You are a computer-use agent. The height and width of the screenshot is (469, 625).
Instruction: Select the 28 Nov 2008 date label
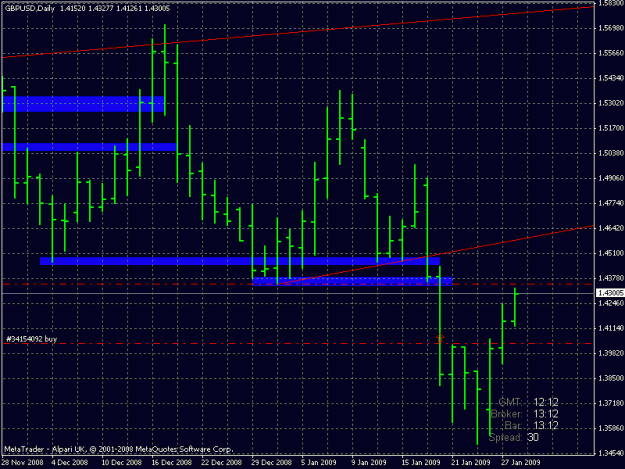[x=22, y=463]
